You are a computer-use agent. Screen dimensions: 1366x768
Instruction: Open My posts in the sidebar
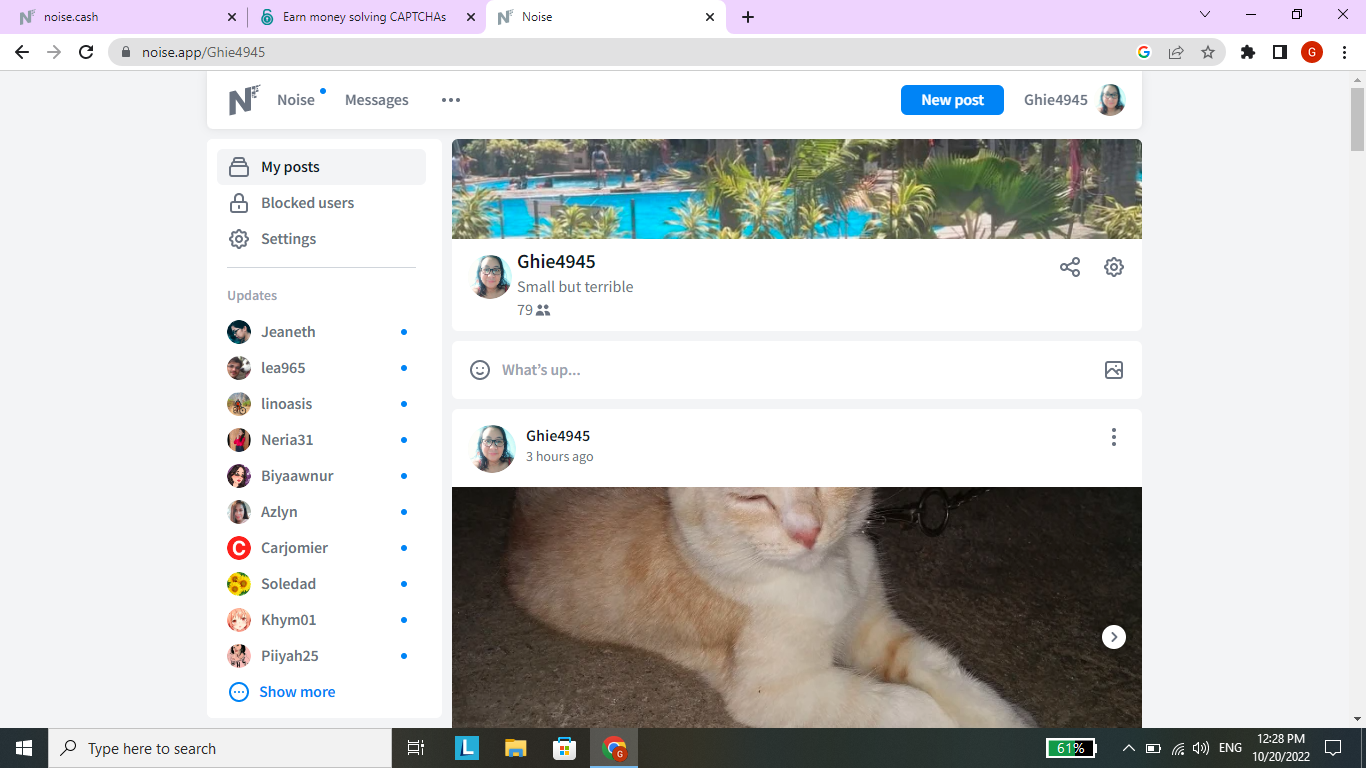point(321,167)
